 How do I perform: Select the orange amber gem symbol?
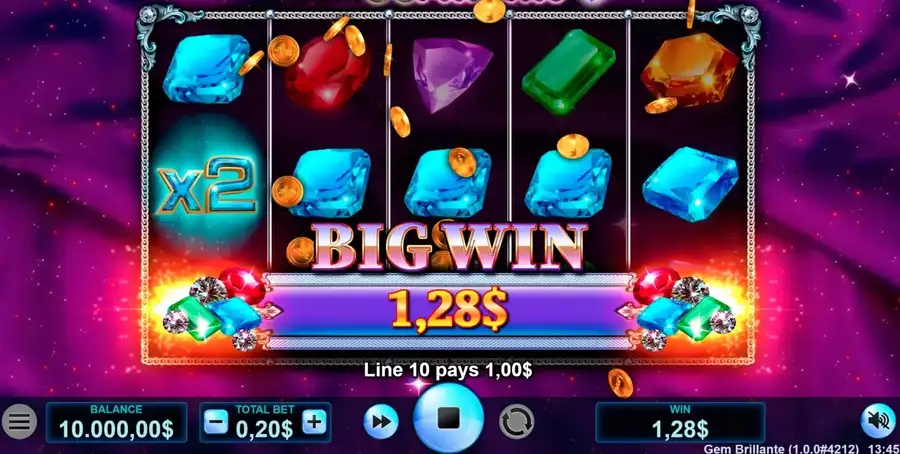point(689,70)
